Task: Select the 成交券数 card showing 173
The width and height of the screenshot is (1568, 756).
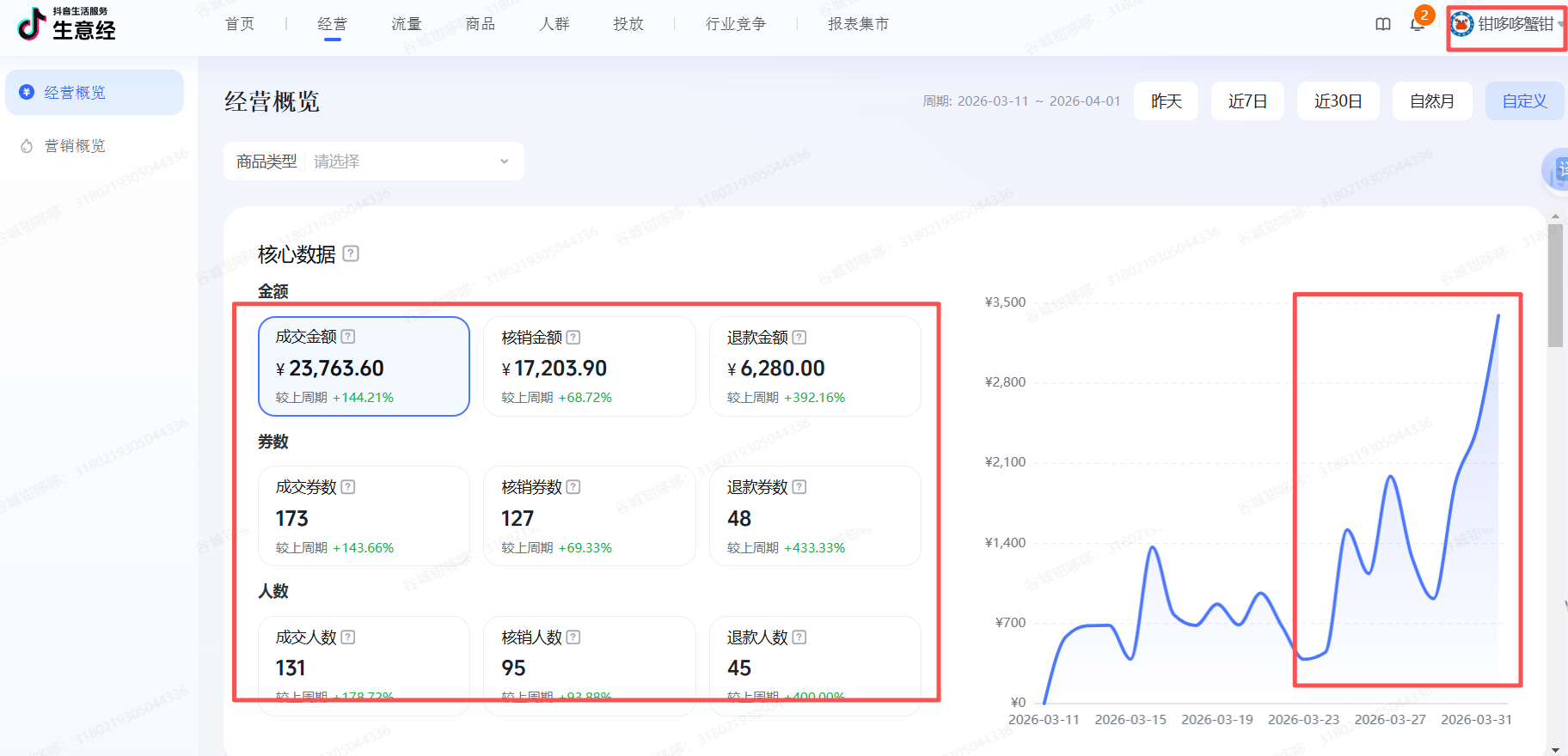Action: click(x=364, y=516)
